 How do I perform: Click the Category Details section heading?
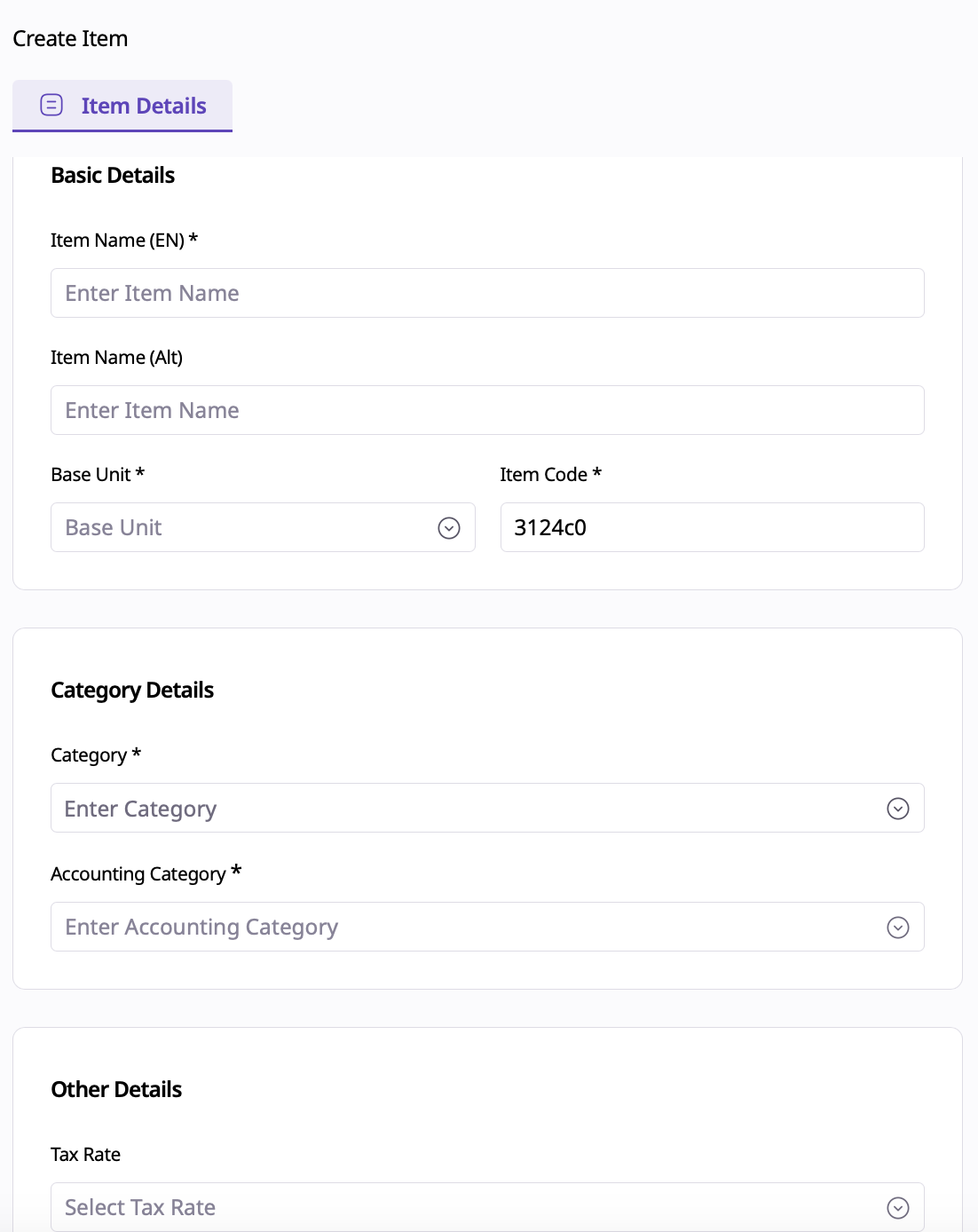[132, 691]
